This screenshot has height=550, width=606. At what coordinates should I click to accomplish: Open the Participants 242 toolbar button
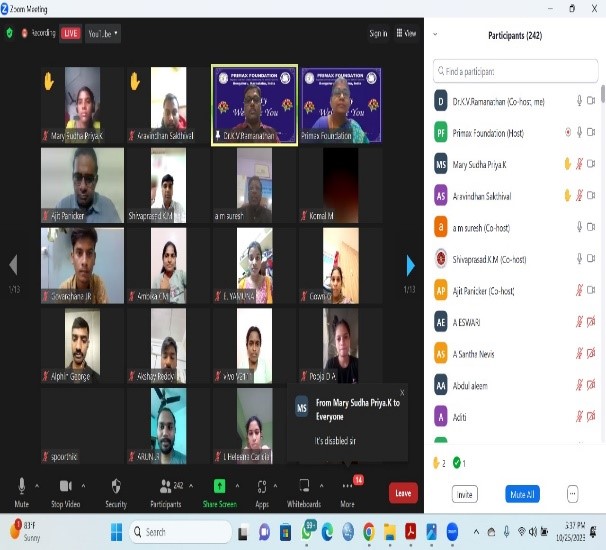(x=166, y=492)
